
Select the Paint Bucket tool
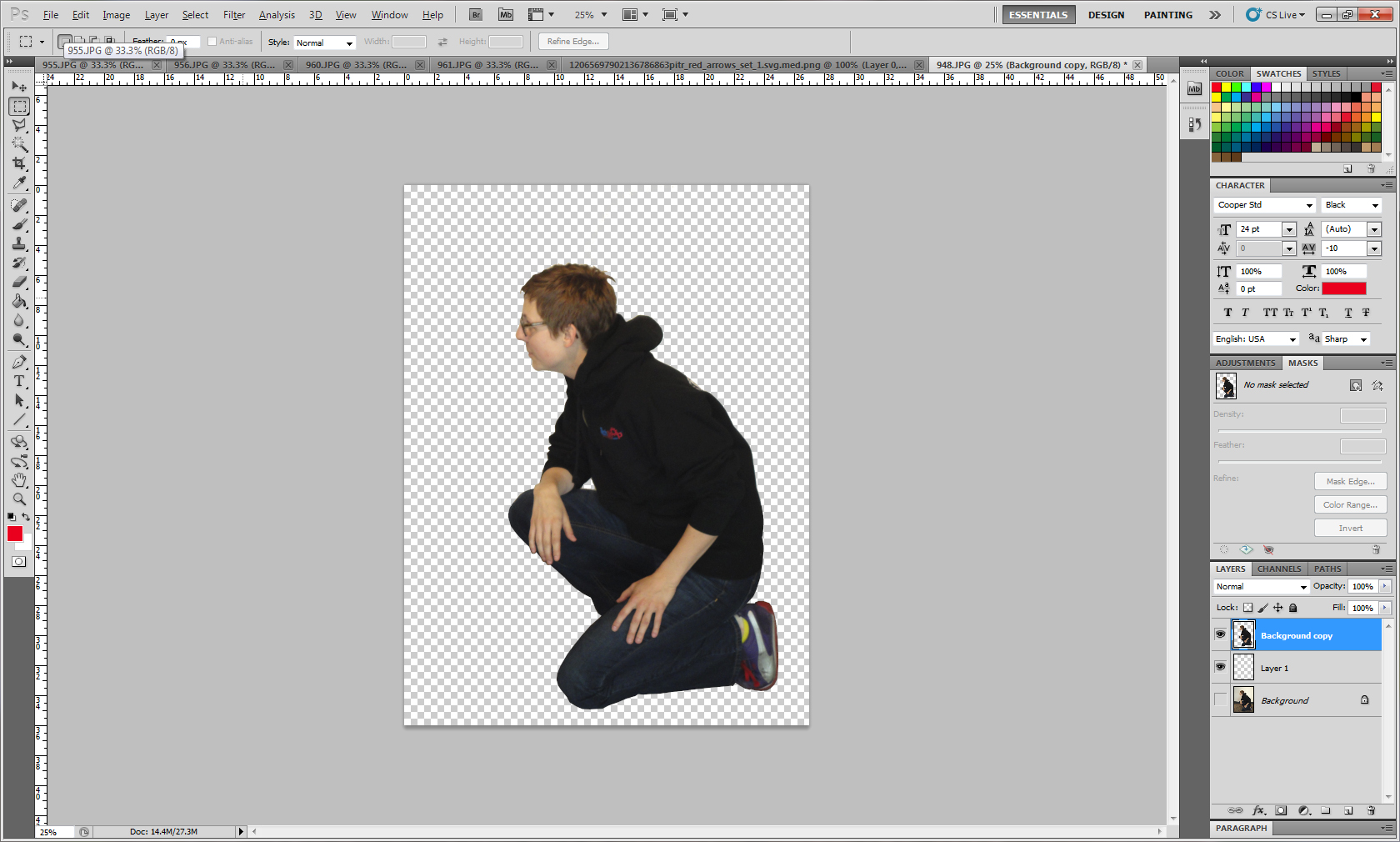point(19,301)
